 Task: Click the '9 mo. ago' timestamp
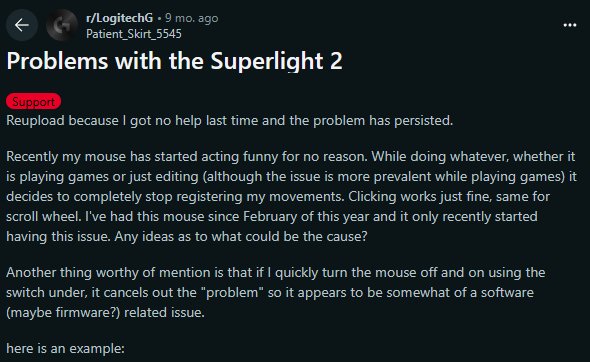[192, 18]
